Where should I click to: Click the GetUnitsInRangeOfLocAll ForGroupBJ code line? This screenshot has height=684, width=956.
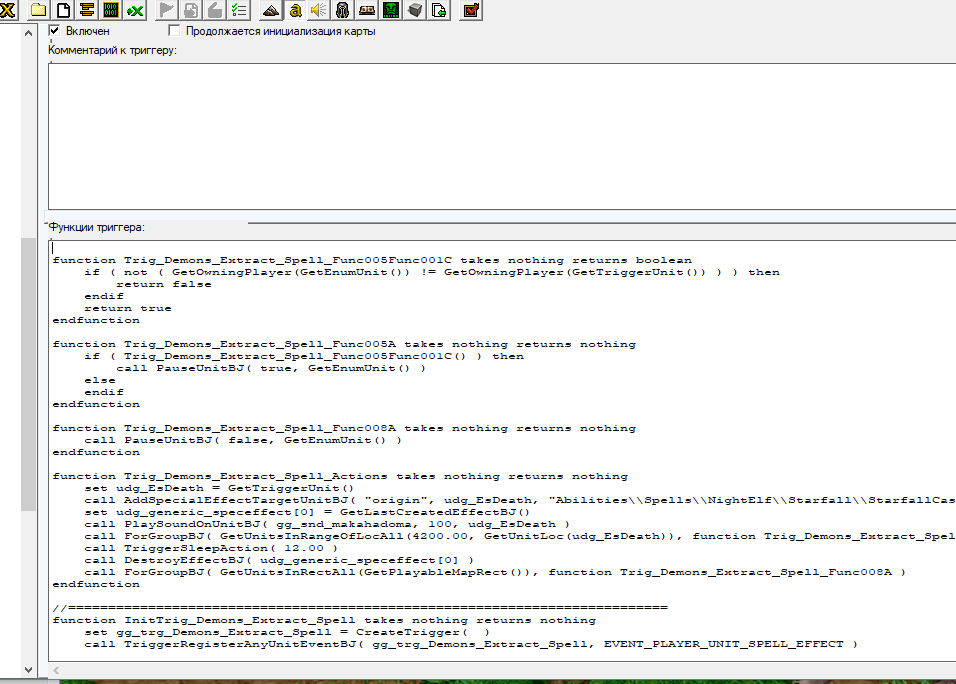click(519, 536)
